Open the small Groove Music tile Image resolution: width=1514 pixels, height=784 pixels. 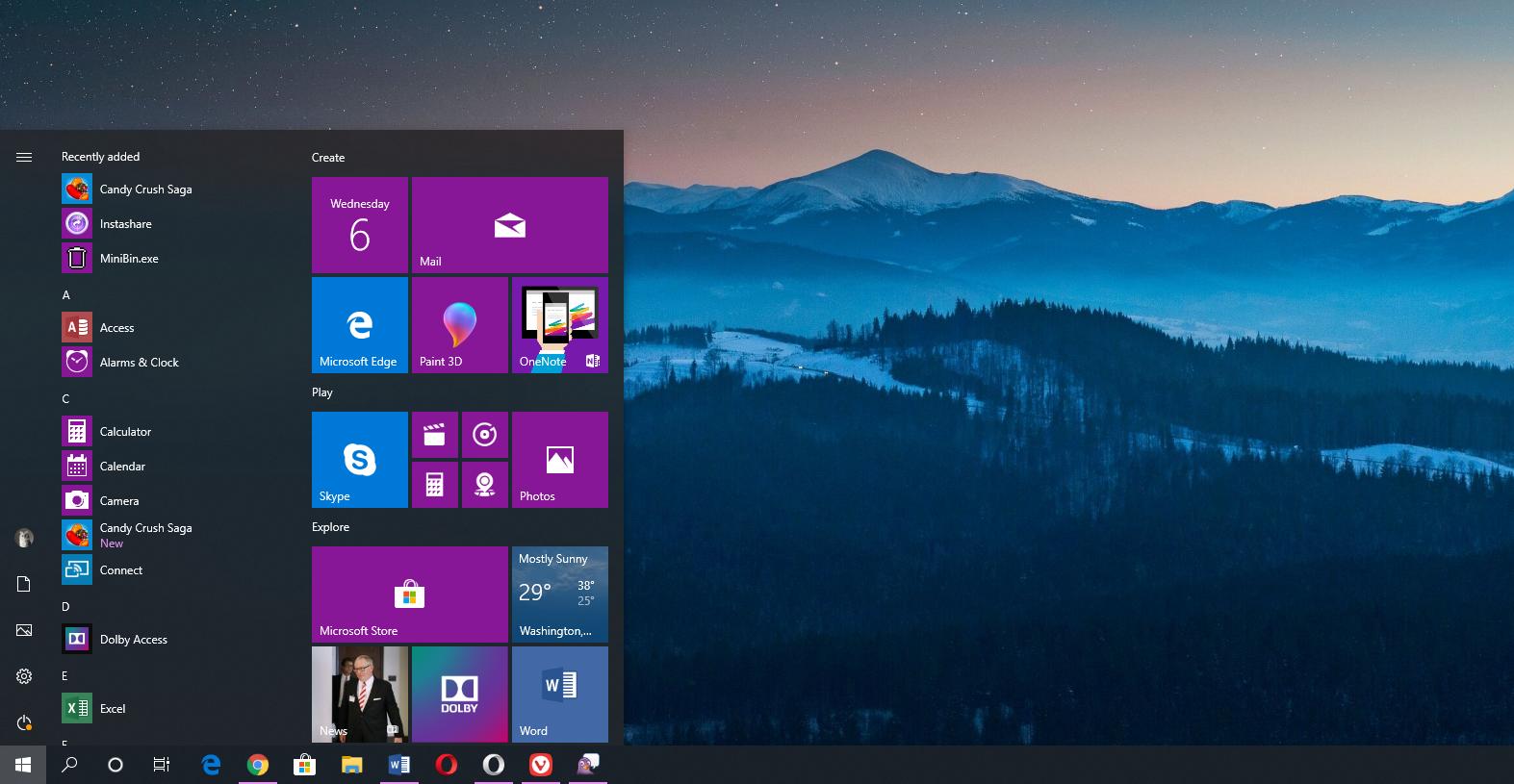(485, 435)
